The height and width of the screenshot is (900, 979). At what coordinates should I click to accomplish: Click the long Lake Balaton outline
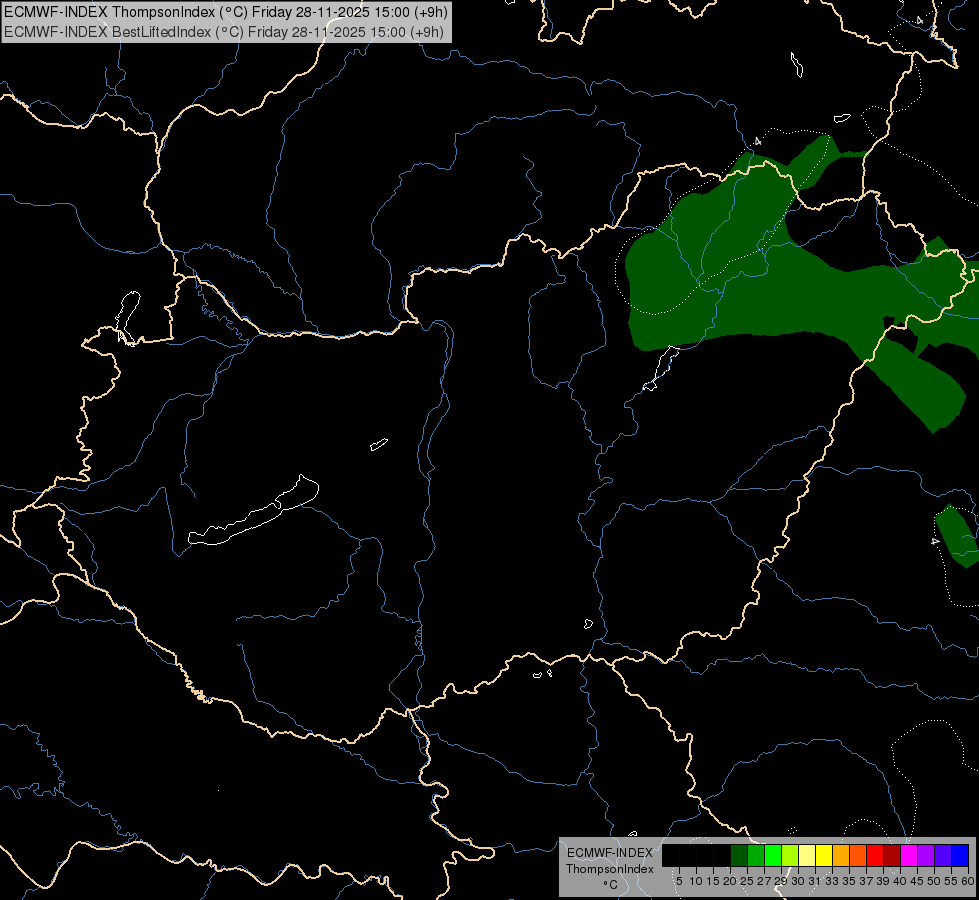[x=253, y=510]
